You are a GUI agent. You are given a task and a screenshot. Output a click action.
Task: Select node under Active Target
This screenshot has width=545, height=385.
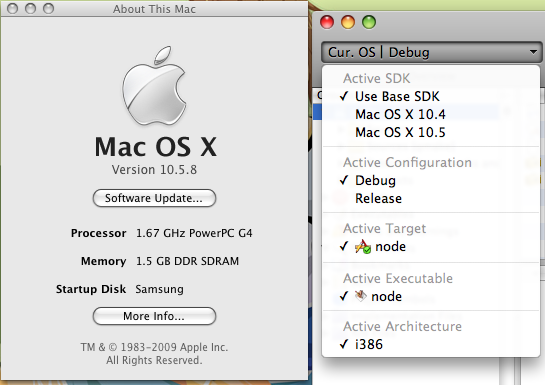(431, 246)
